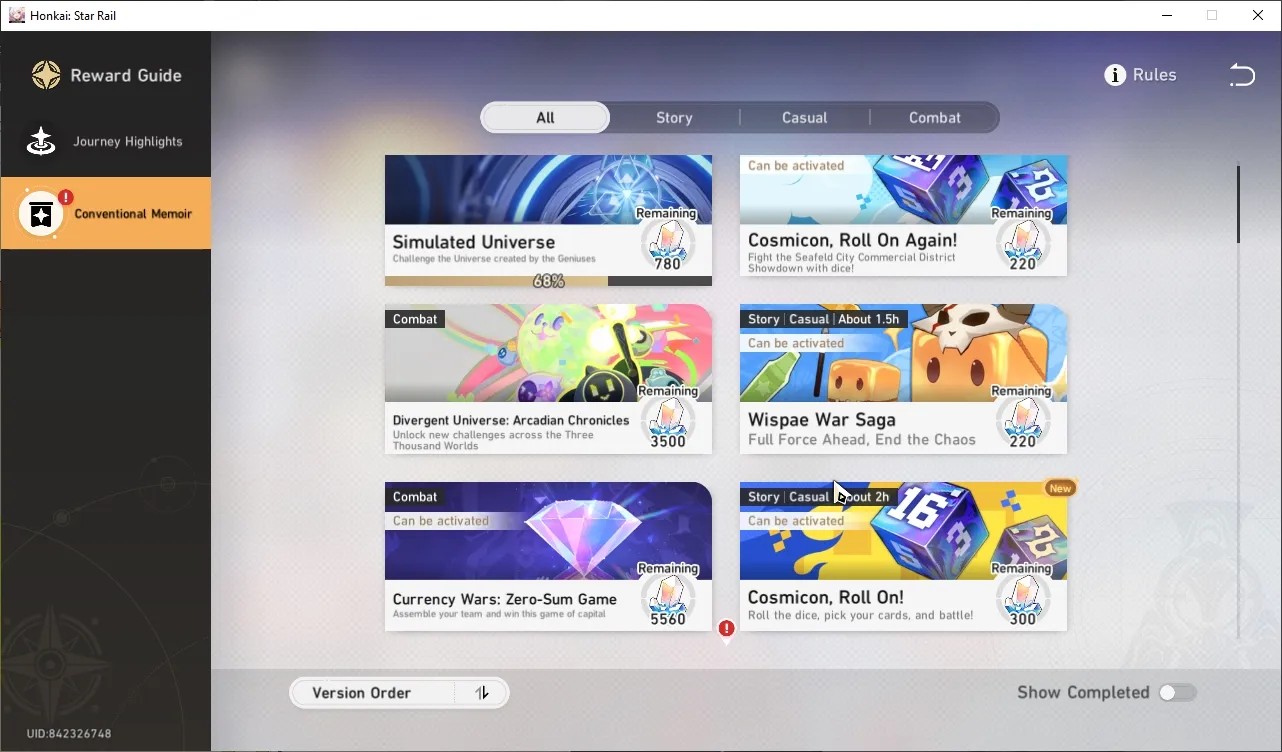Click 'Roll the dice, pick your cards, and battle!'
1282x752 pixels.
(860, 615)
